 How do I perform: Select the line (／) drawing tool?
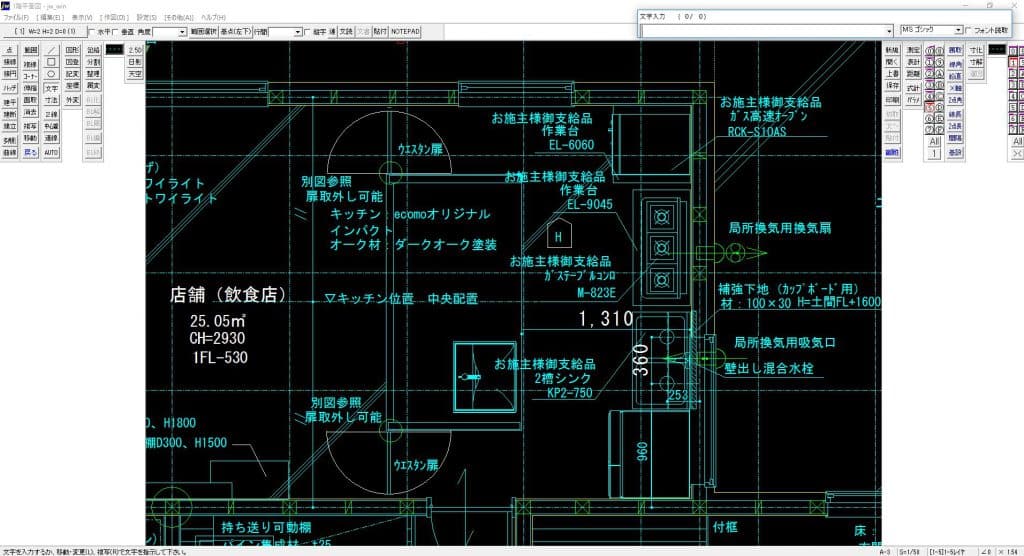tap(51, 49)
